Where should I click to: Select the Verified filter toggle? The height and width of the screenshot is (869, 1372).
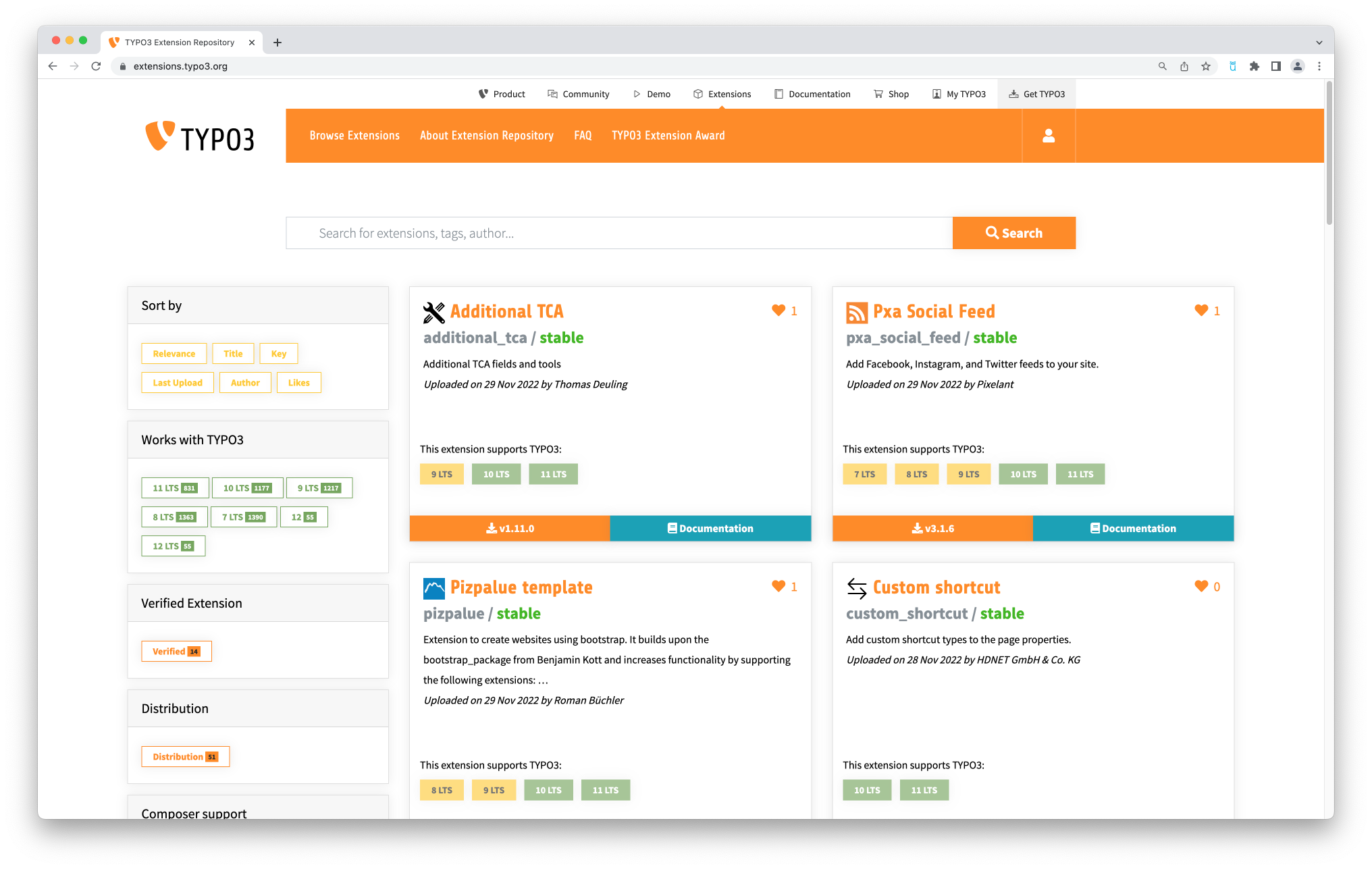click(176, 651)
